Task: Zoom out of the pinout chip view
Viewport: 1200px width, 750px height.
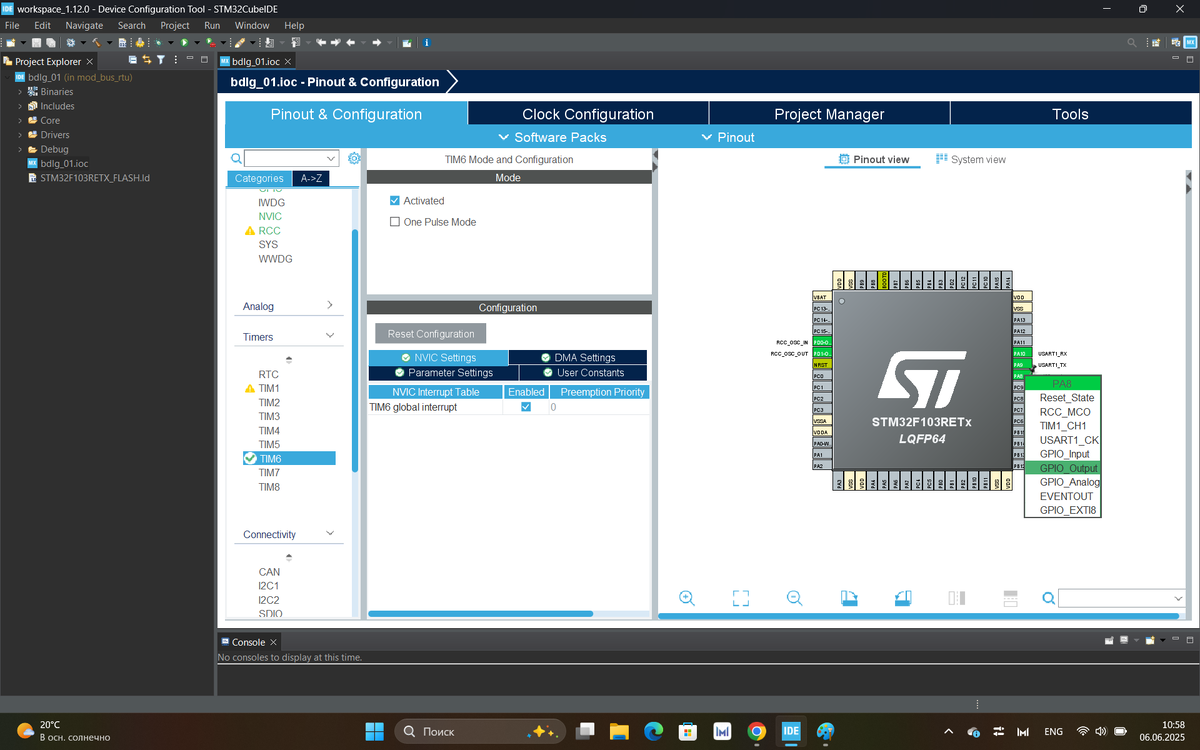Action: click(x=794, y=598)
